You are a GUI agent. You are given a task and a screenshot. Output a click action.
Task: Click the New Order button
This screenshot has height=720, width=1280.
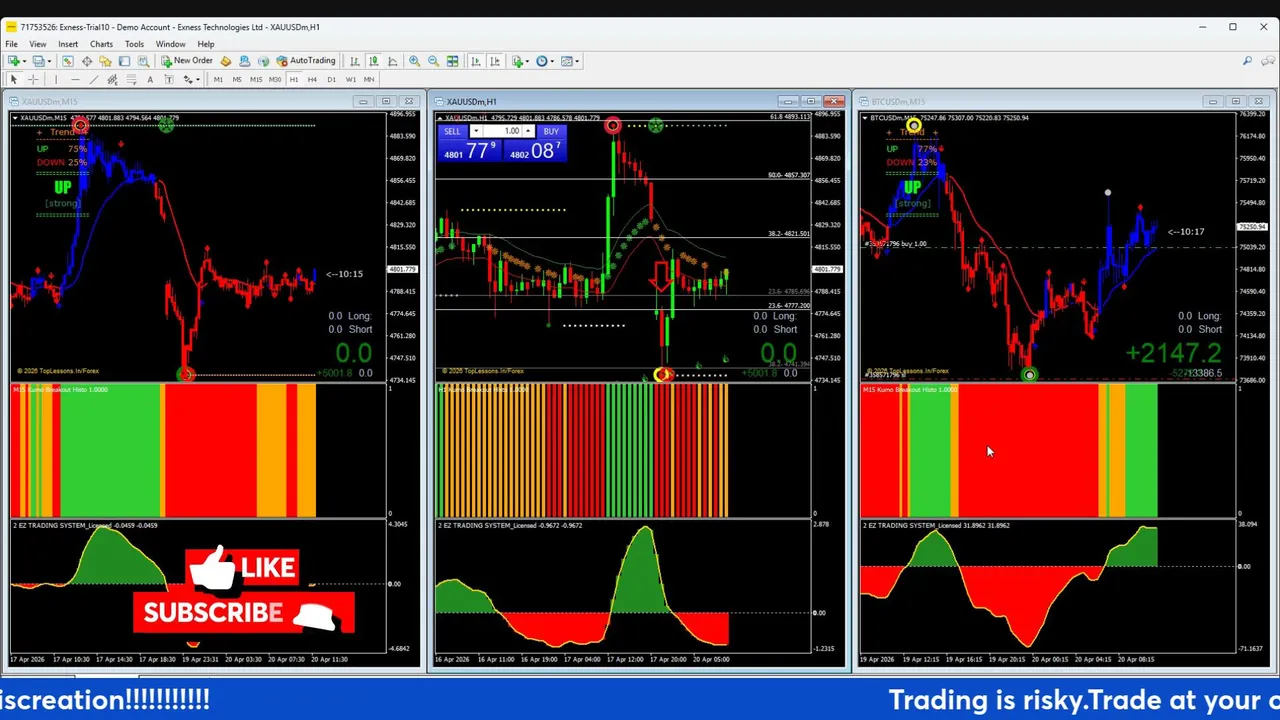pos(187,61)
